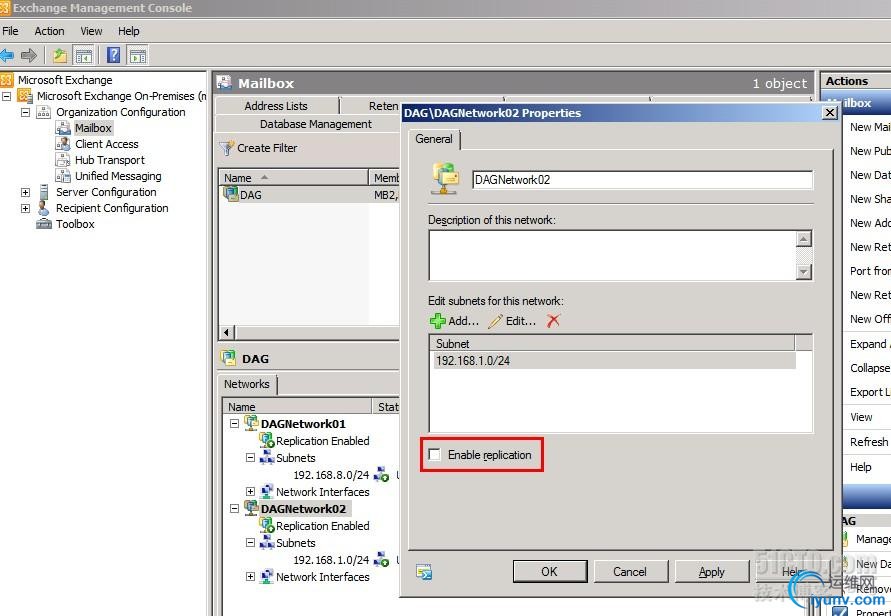Select the 192.168.1.0/24 subnet row in dialog
The image size is (891, 616).
click(x=614, y=361)
